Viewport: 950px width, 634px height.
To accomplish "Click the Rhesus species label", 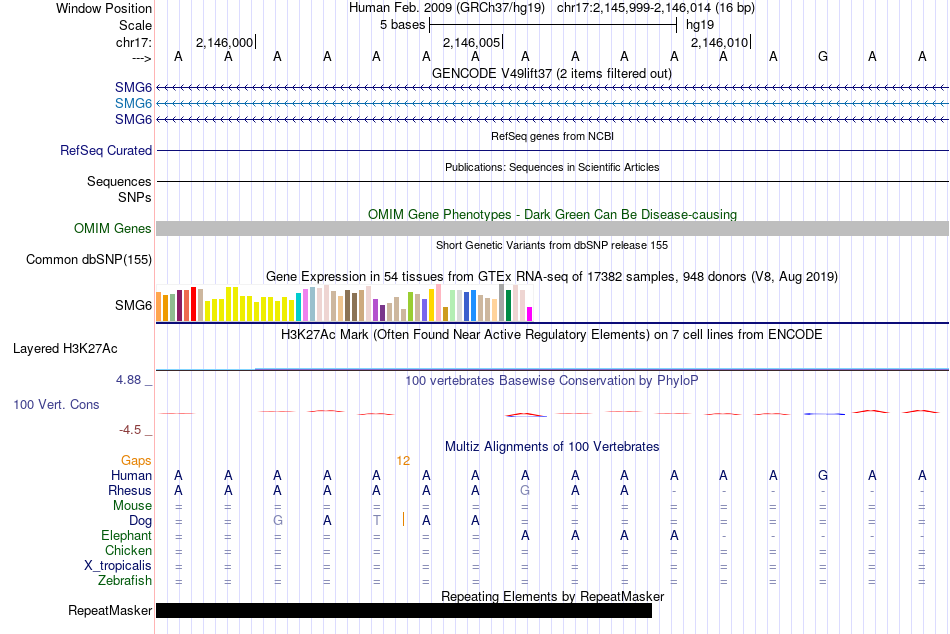I will 130,490.
